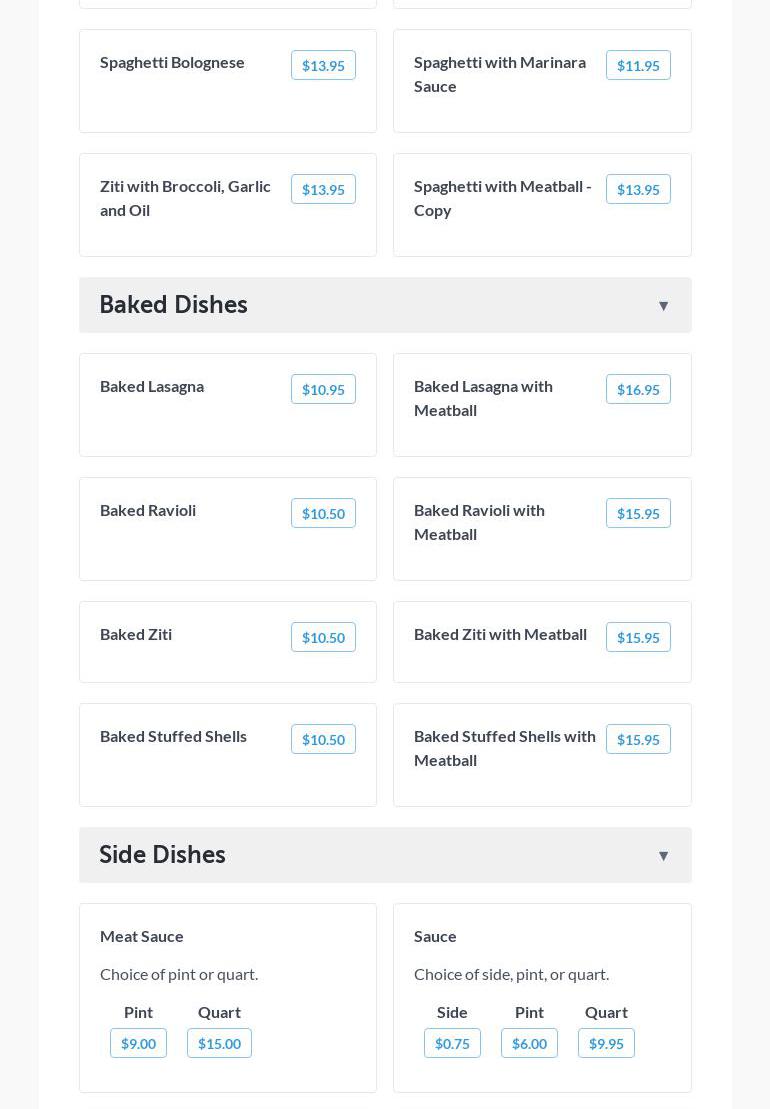Collapse the Baked Dishes section arrow
Viewport: 770px width, 1109px height.
click(663, 306)
